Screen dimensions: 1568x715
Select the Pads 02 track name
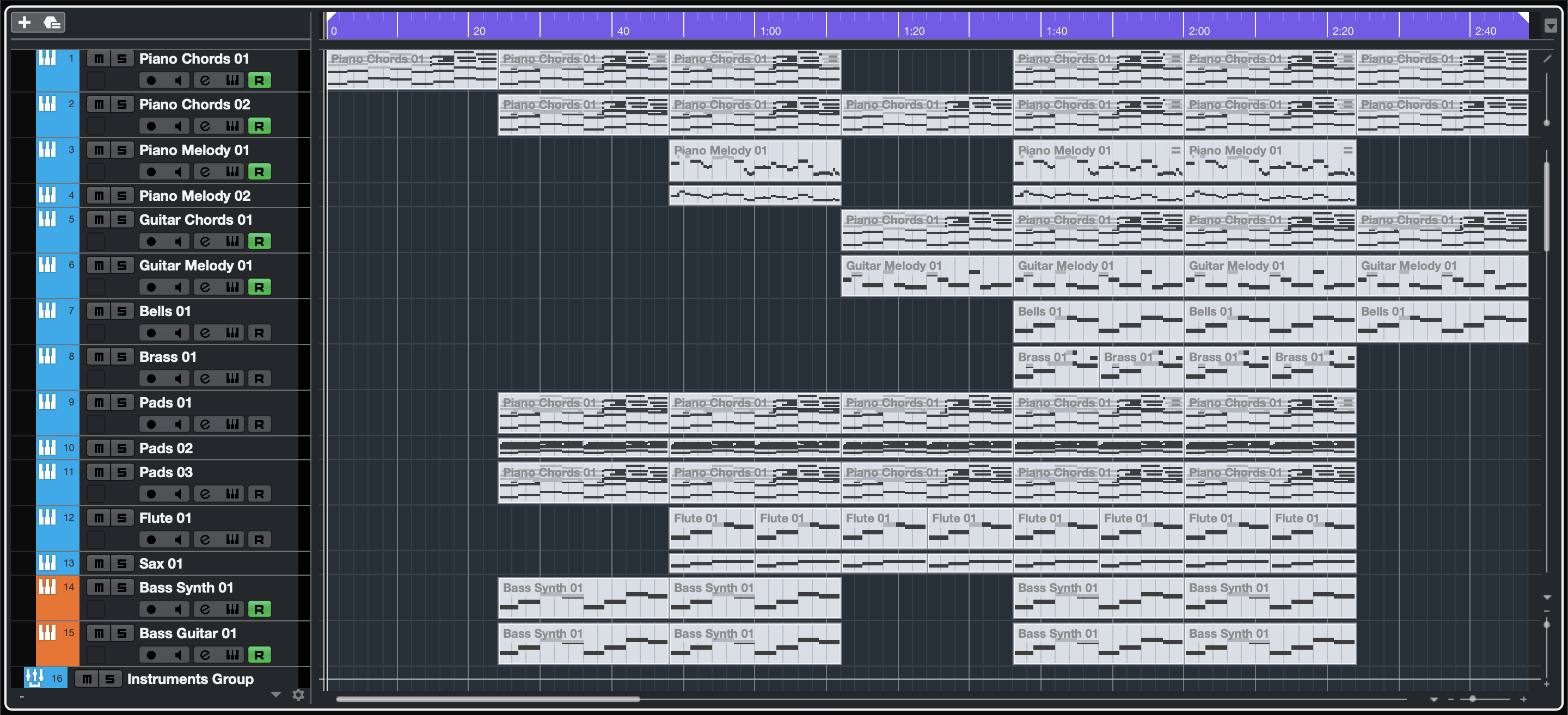(166, 448)
